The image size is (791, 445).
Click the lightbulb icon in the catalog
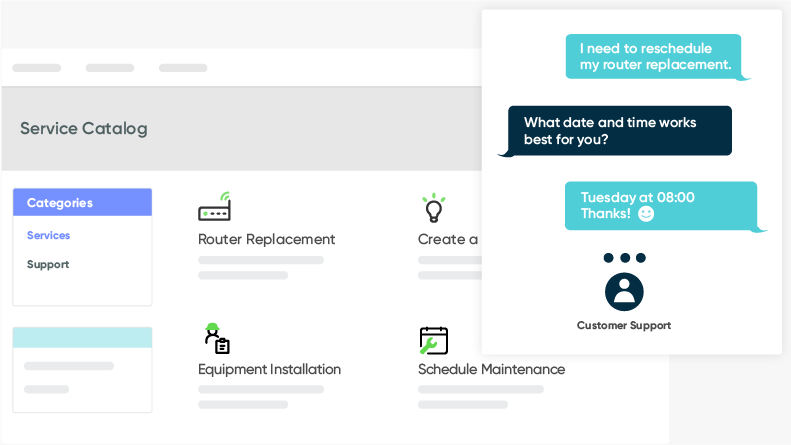coord(433,209)
